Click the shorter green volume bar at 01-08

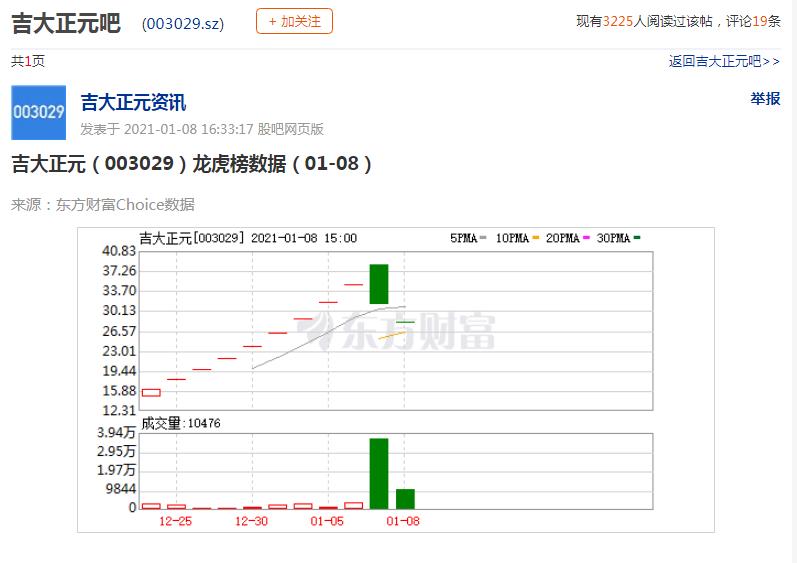(x=405, y=498)
